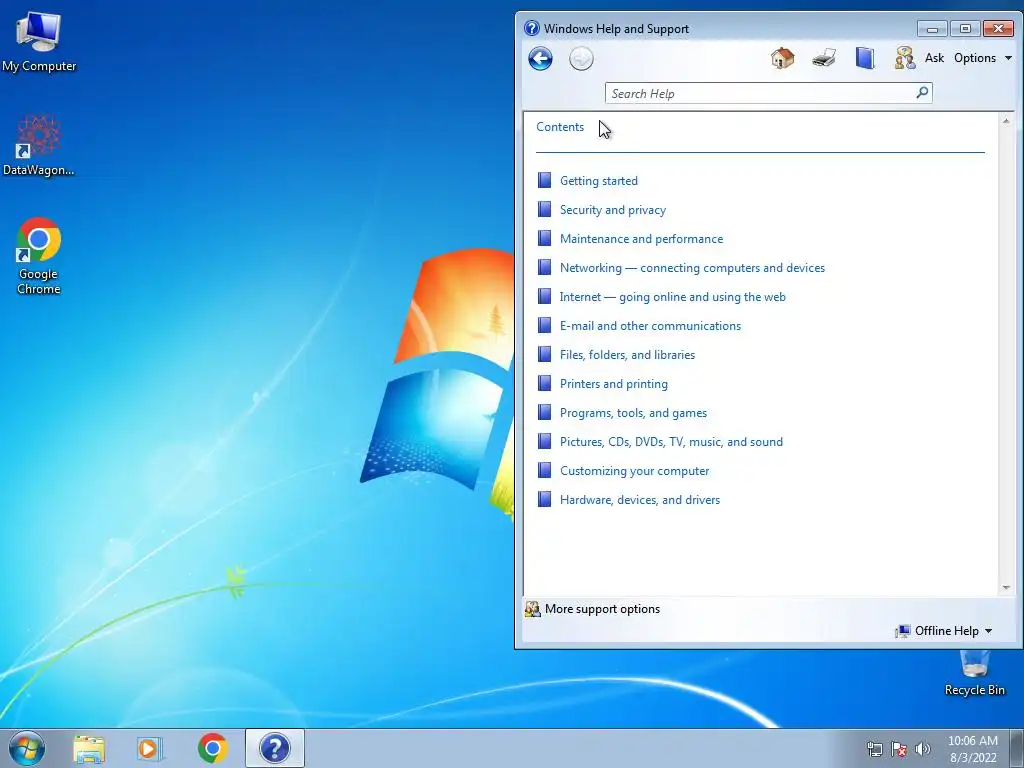Click the Windows Help title bar icon
Screen dimensions: 1024x768
pyautogui.click(x=532, y=28)
